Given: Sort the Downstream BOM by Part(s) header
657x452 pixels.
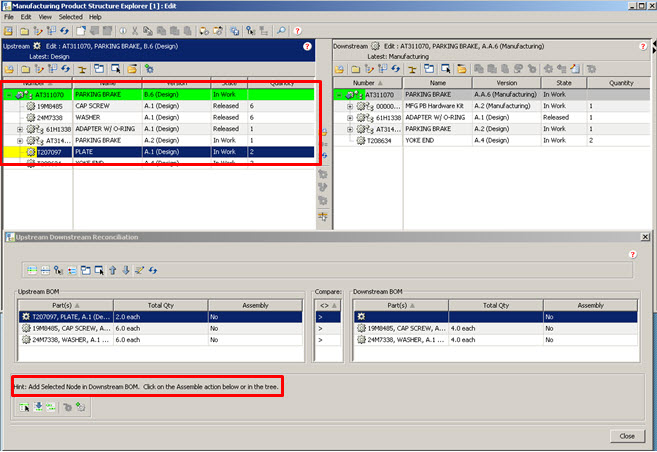Looking at the screenshot, I should click(x=401, y=305).
